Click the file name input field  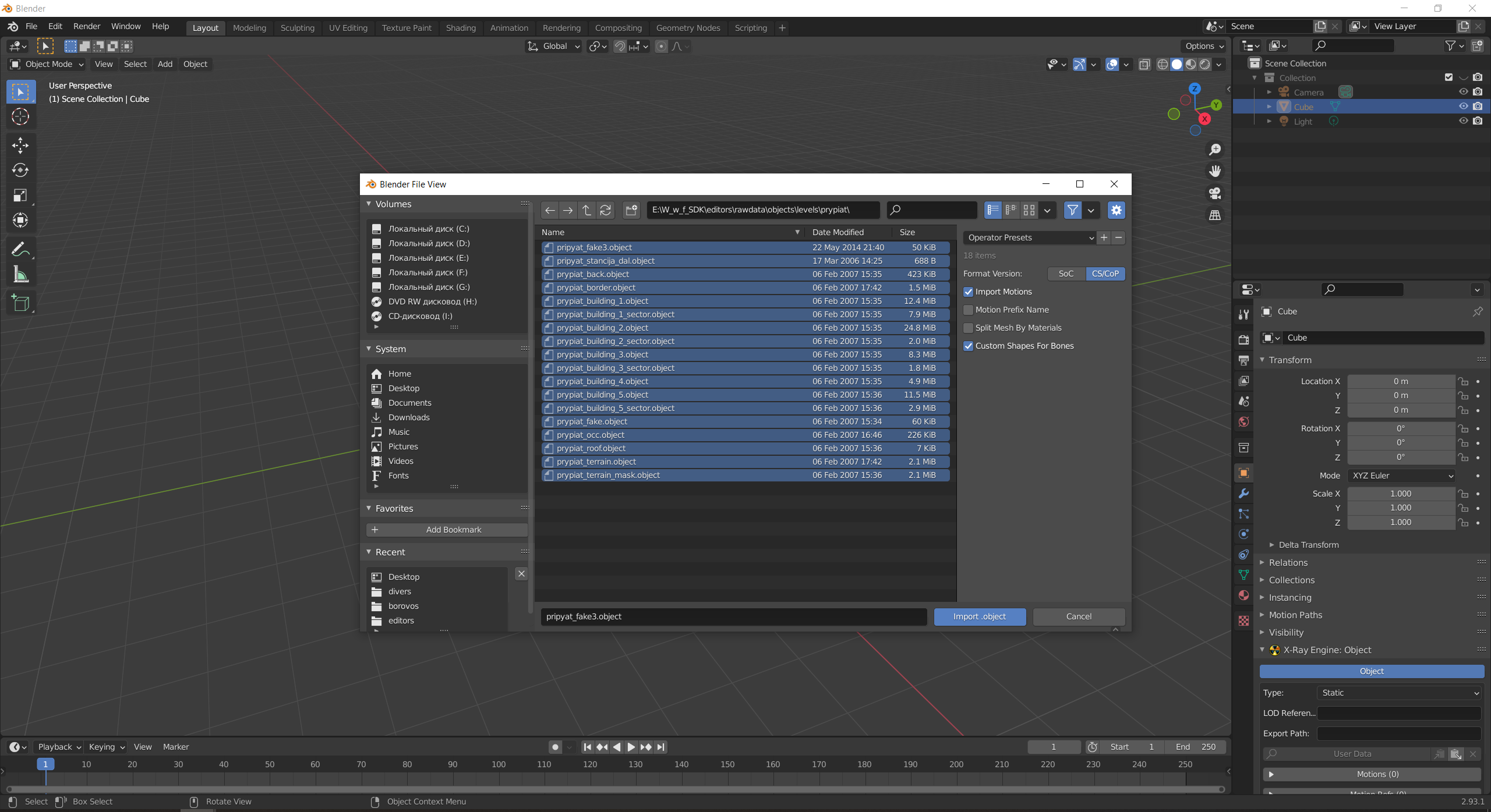pos(734,617)
